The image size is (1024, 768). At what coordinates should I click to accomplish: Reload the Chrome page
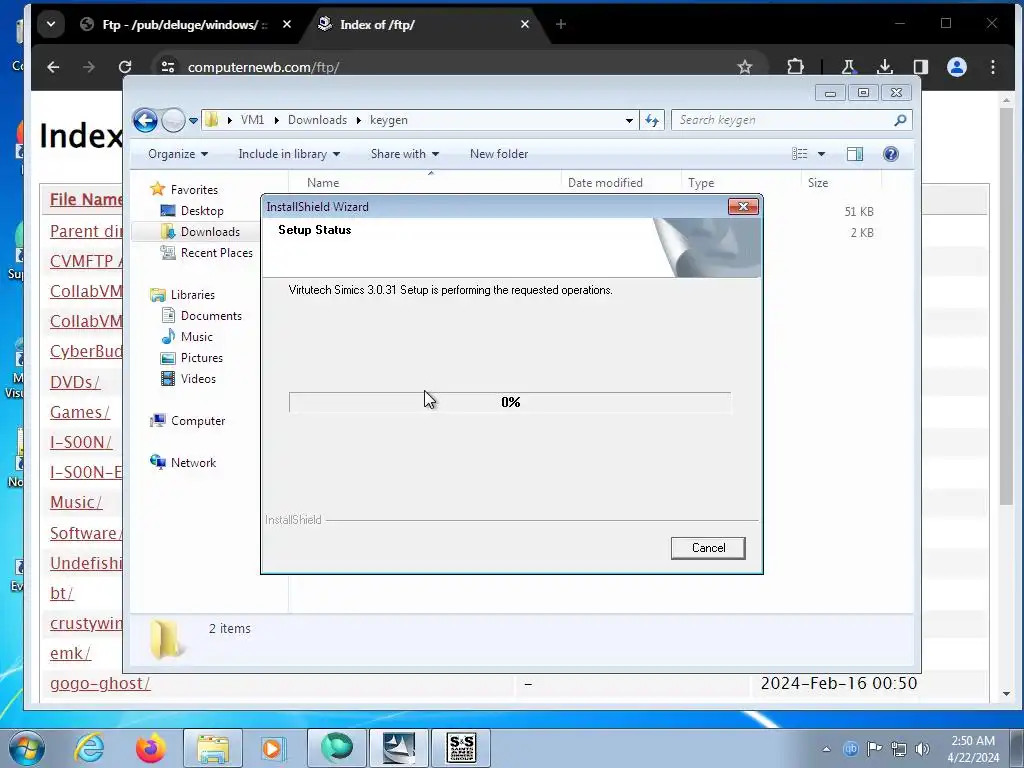(x=125, y=67)
